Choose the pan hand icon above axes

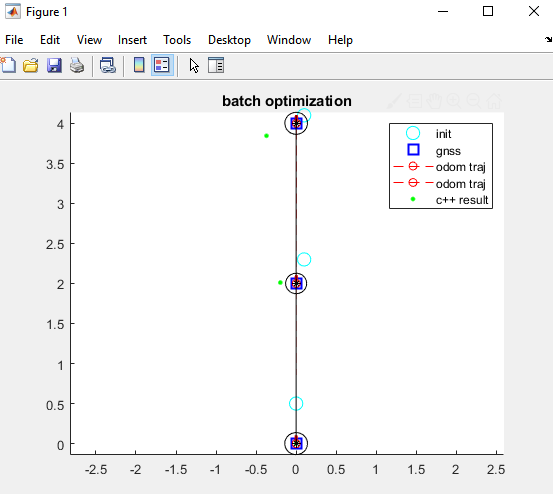pyautogui.click(x=434, y=101)
